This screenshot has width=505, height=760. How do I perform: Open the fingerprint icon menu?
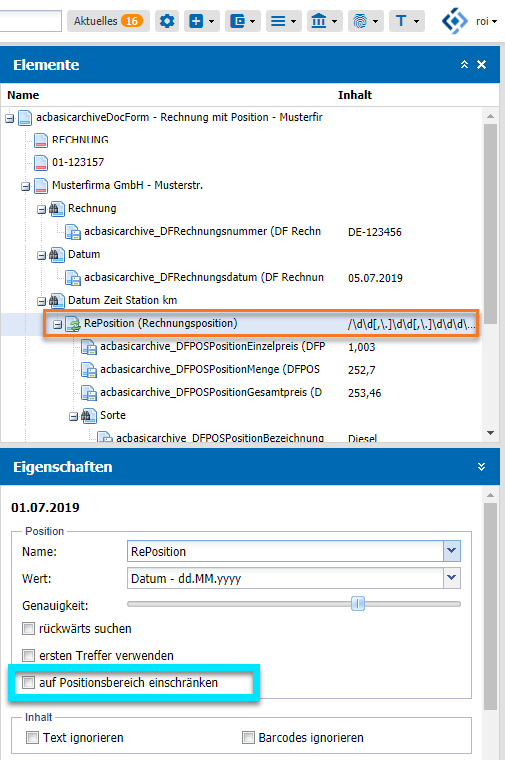click(x=366, y=21)
